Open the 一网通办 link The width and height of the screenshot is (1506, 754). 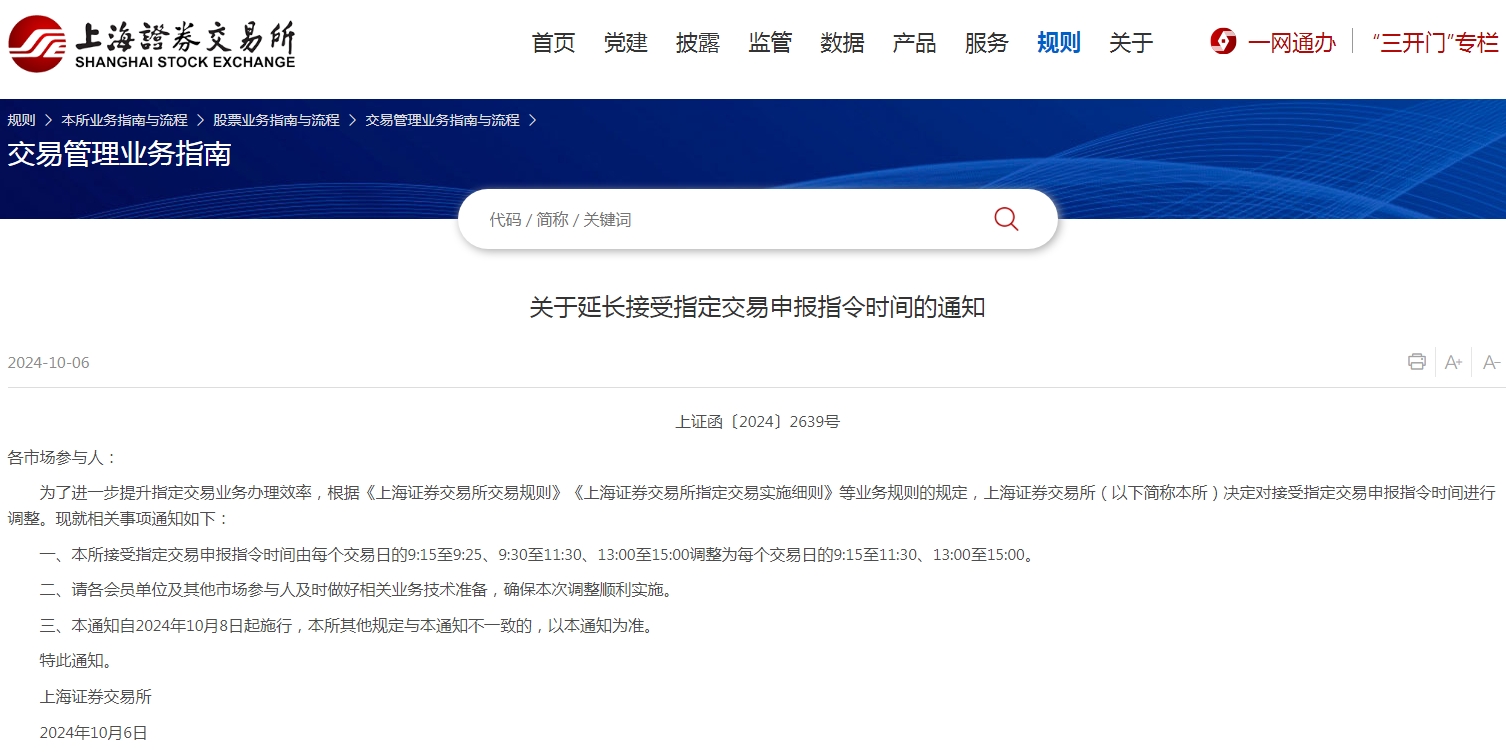[1291, 43]
